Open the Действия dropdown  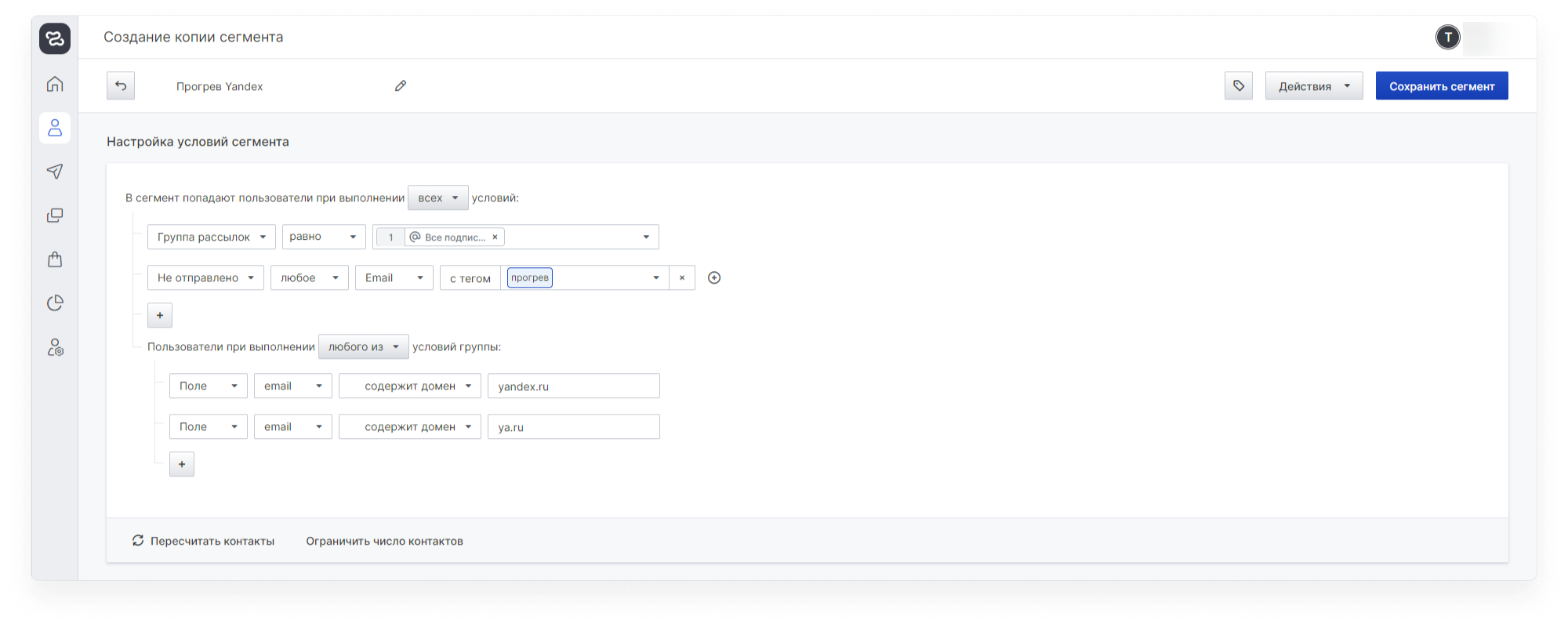[1314, 85]
